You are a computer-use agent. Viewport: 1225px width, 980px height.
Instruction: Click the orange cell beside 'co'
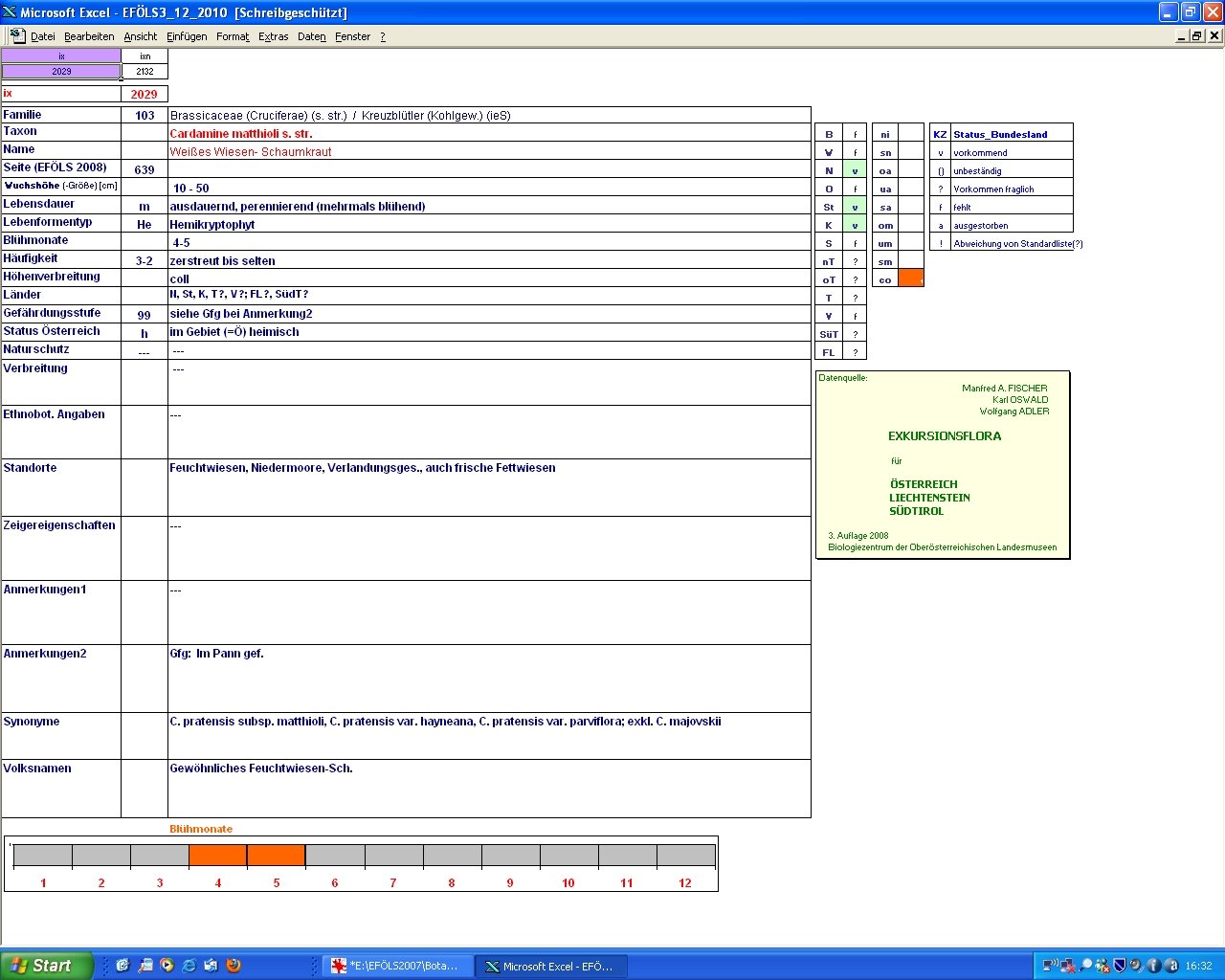coord(911,278)
